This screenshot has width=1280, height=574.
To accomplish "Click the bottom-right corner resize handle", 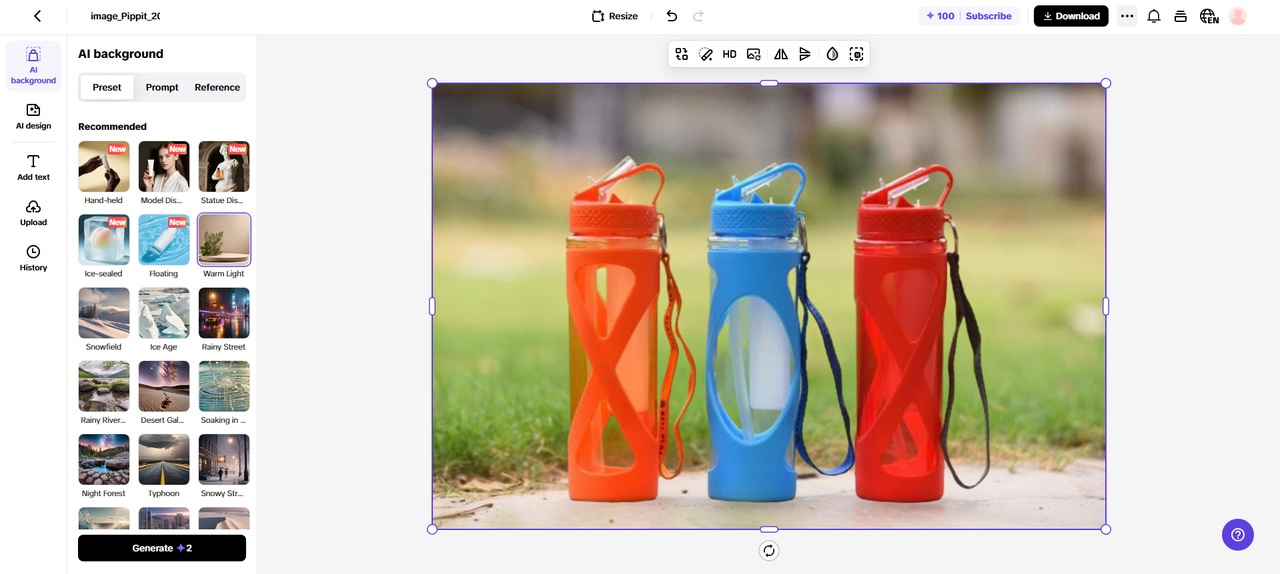I will (x=1106, y=529).
